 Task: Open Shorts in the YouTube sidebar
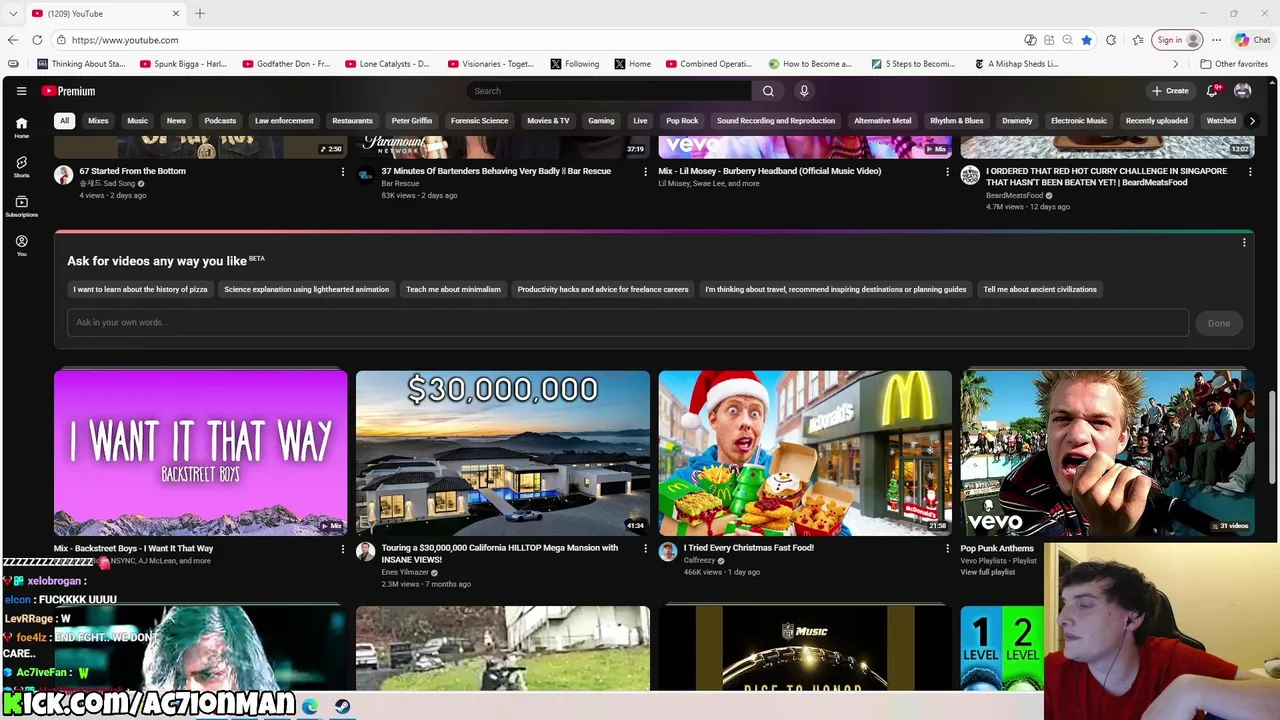21,167
